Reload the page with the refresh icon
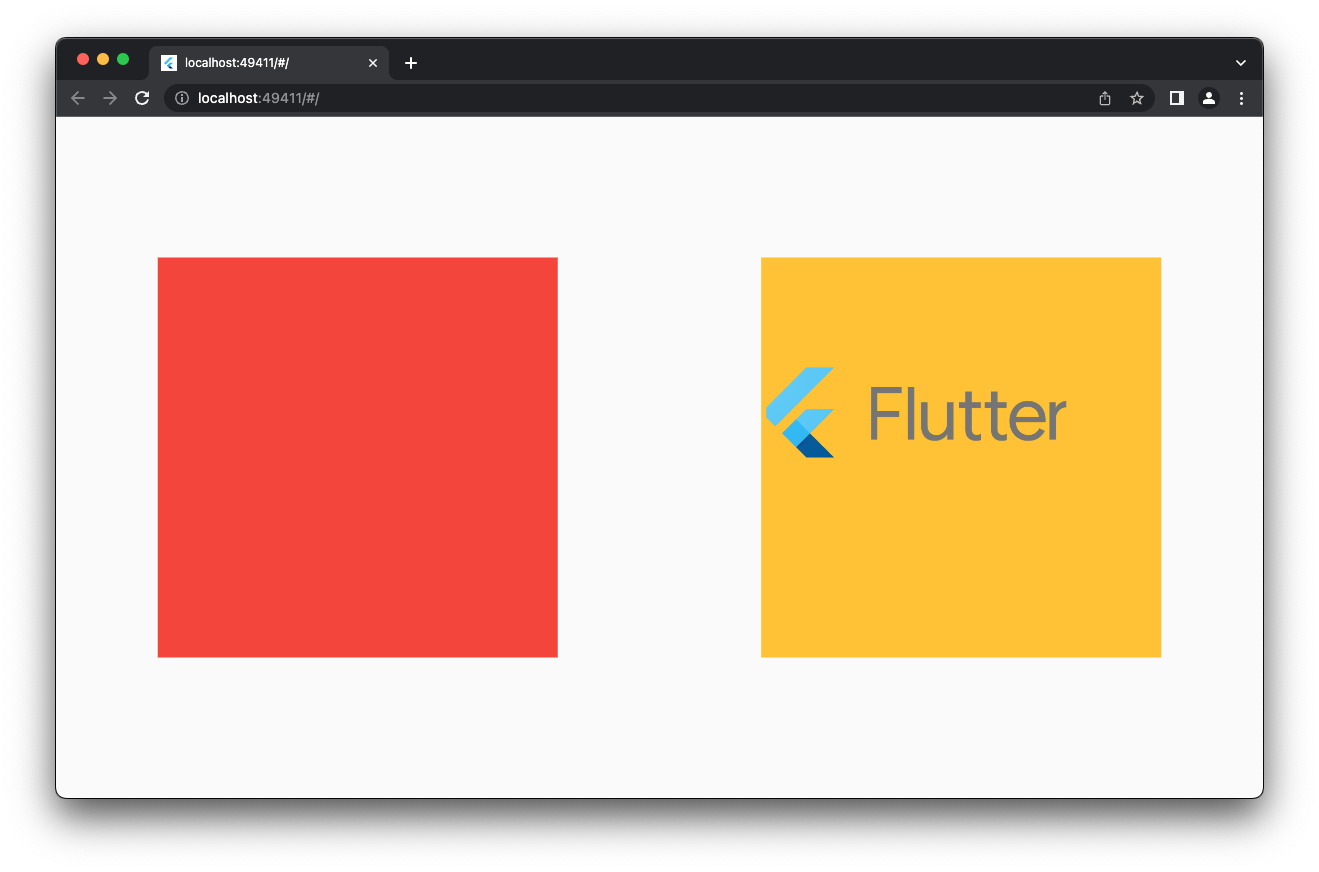Image resolution: width=1319 pixels, height=872 pixels. [142, 98]
